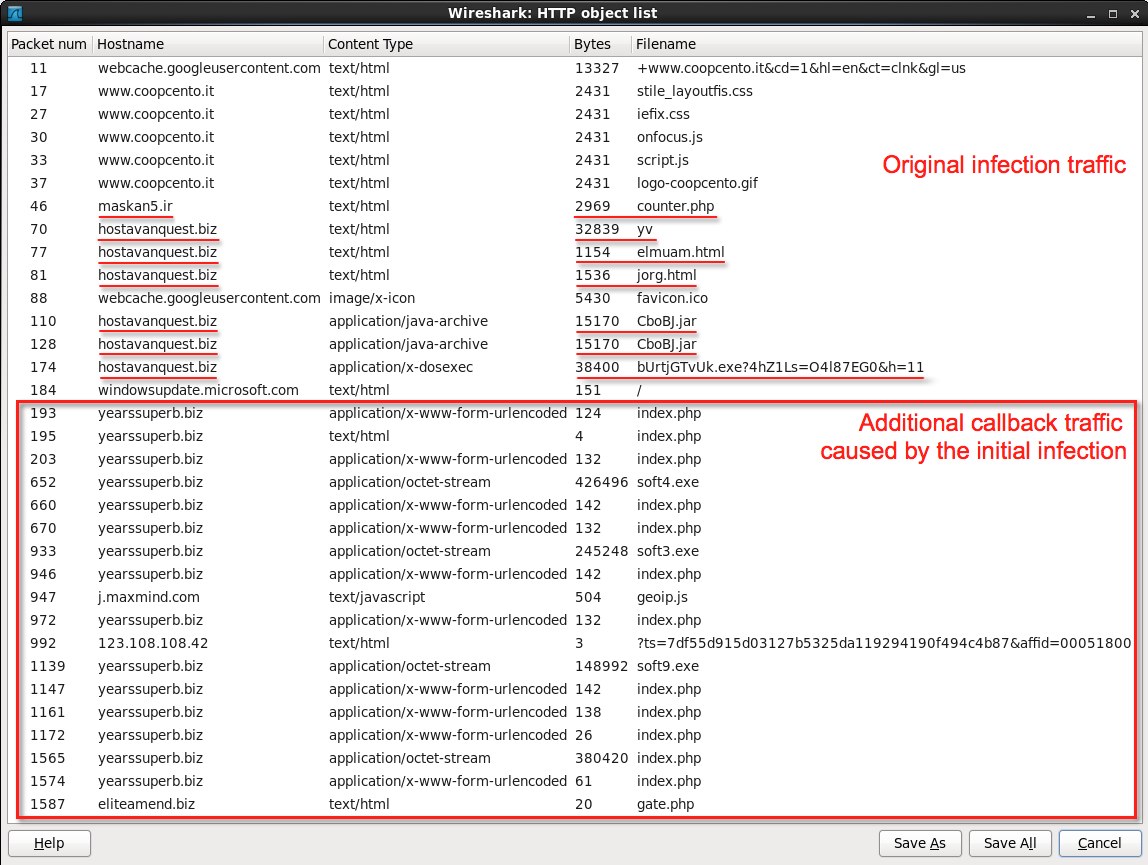This screenshot has height=865, width=1148.
Task: Select packet 70 hostavanquest.biz yv row
Action: coord(574,229)
